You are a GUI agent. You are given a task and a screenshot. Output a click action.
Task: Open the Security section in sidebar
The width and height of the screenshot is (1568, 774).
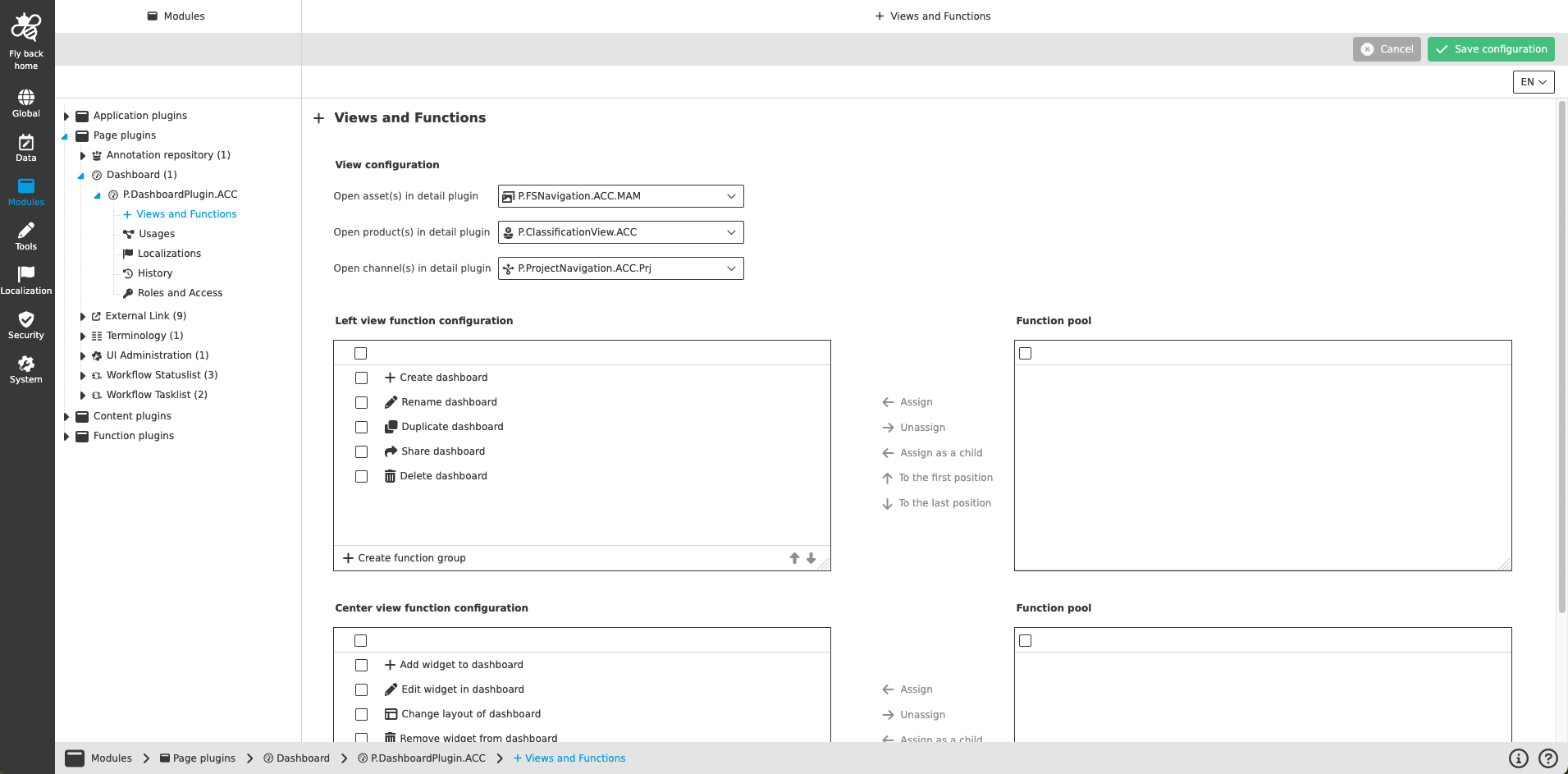click(25, 325)
